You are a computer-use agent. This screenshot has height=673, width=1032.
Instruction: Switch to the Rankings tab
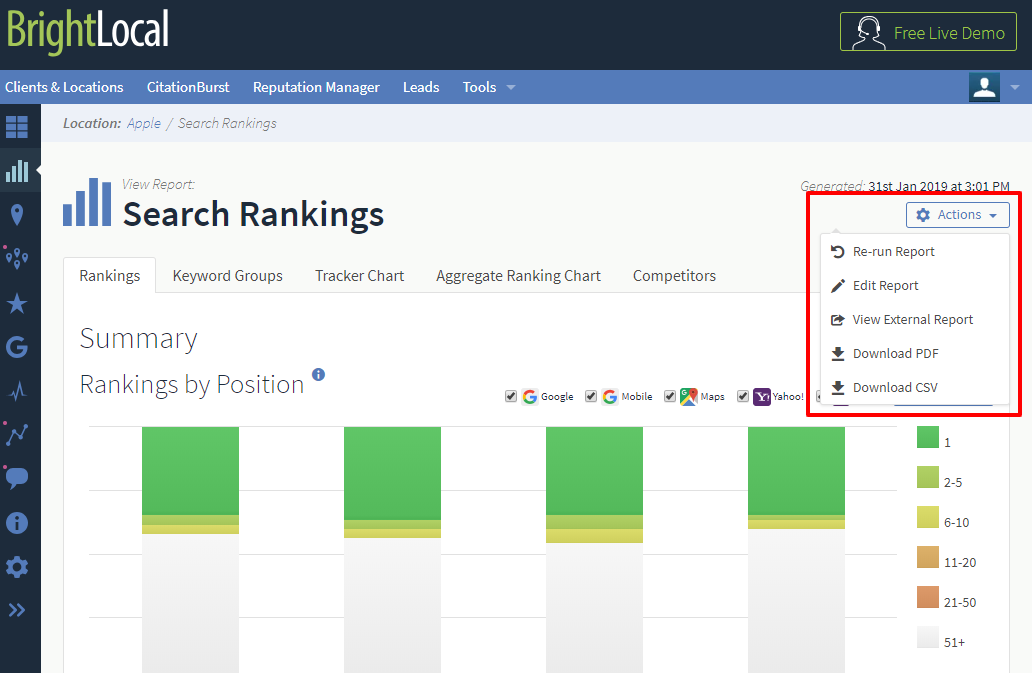point(110,276)
